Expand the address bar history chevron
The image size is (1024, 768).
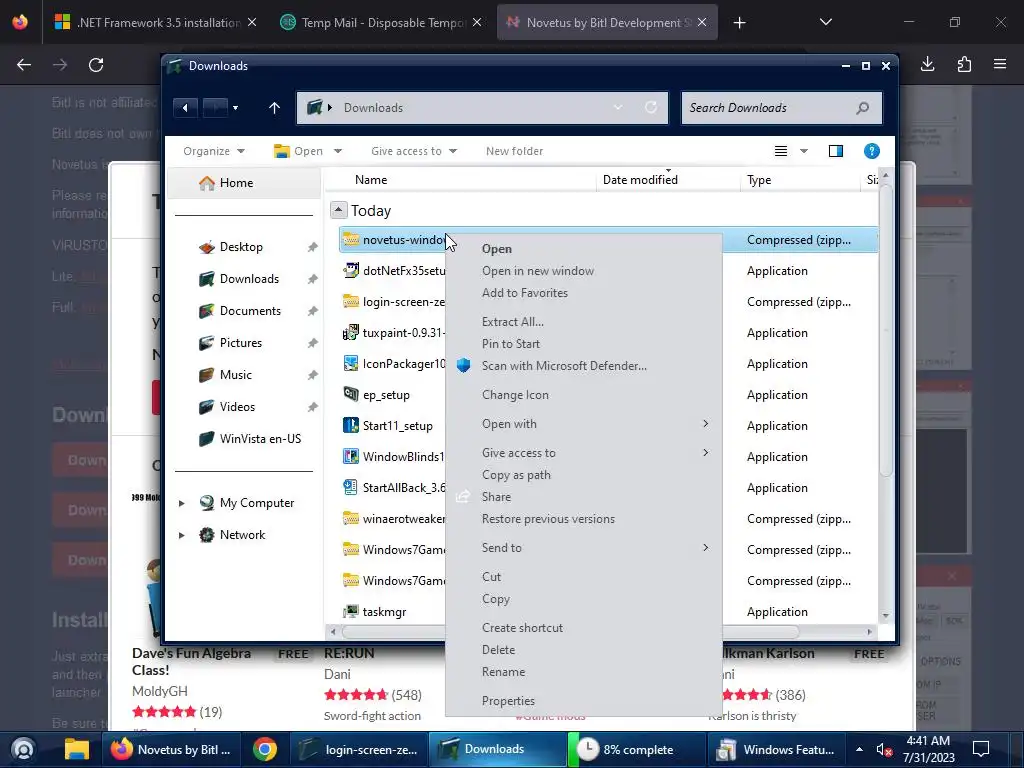pyautogui.click(x=617, y=108)
